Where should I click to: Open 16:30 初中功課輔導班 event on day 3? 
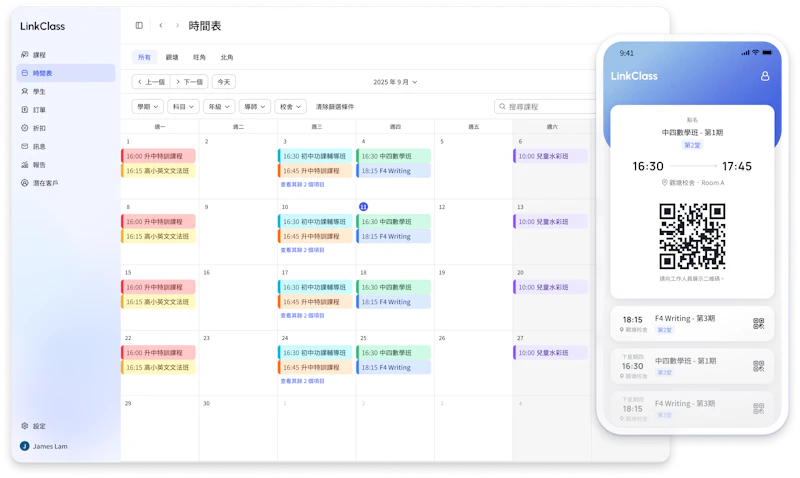[315, 156]
